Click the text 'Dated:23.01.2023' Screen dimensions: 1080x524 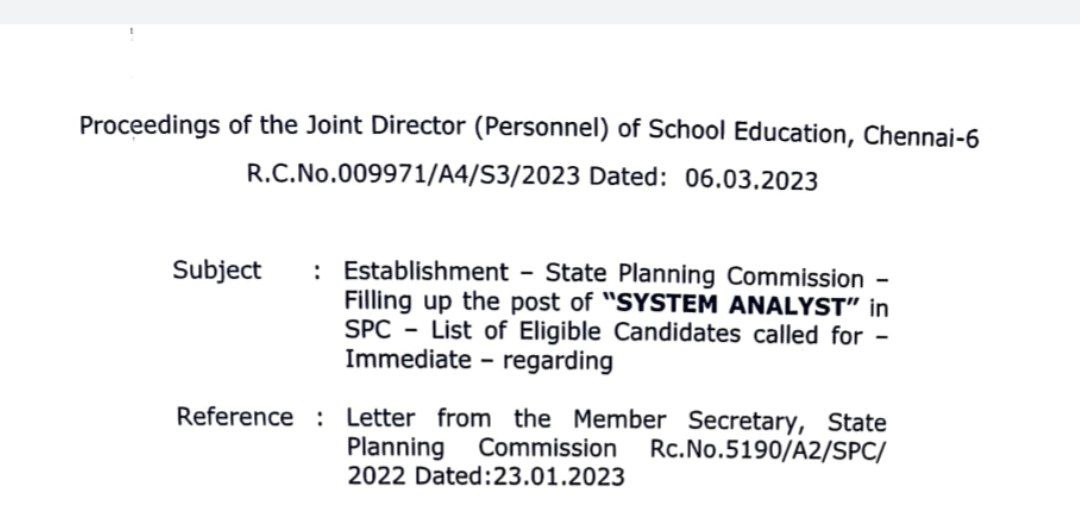[486, 476]
